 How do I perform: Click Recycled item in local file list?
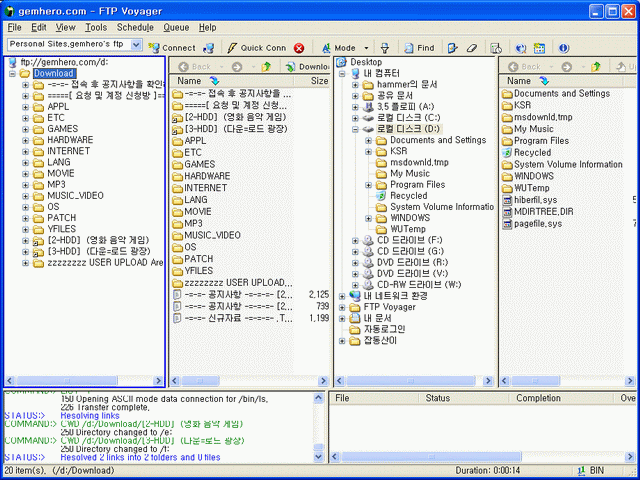[532, 153]
